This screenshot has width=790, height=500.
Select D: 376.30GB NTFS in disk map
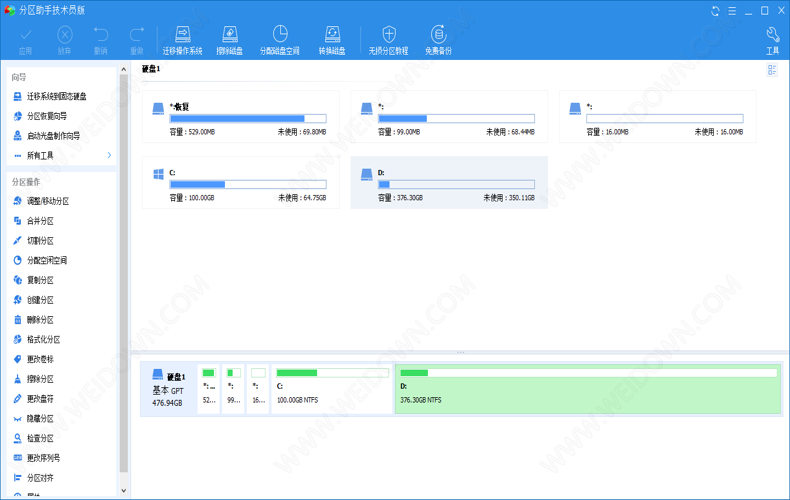(x=588, y=389)
